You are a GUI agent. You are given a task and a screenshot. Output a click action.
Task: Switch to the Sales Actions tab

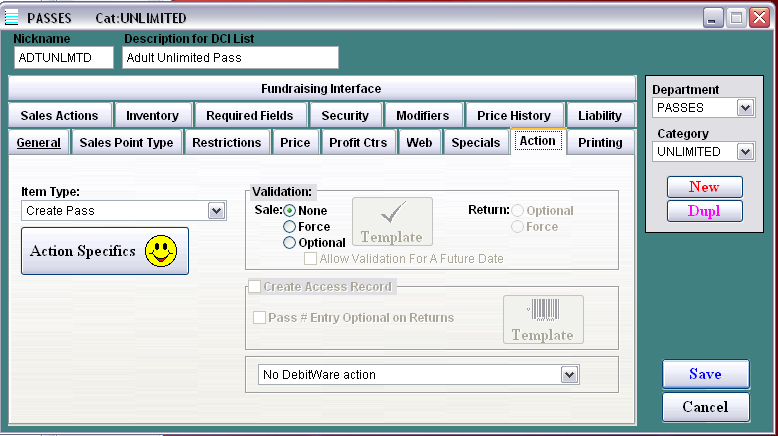coord(60,116)
